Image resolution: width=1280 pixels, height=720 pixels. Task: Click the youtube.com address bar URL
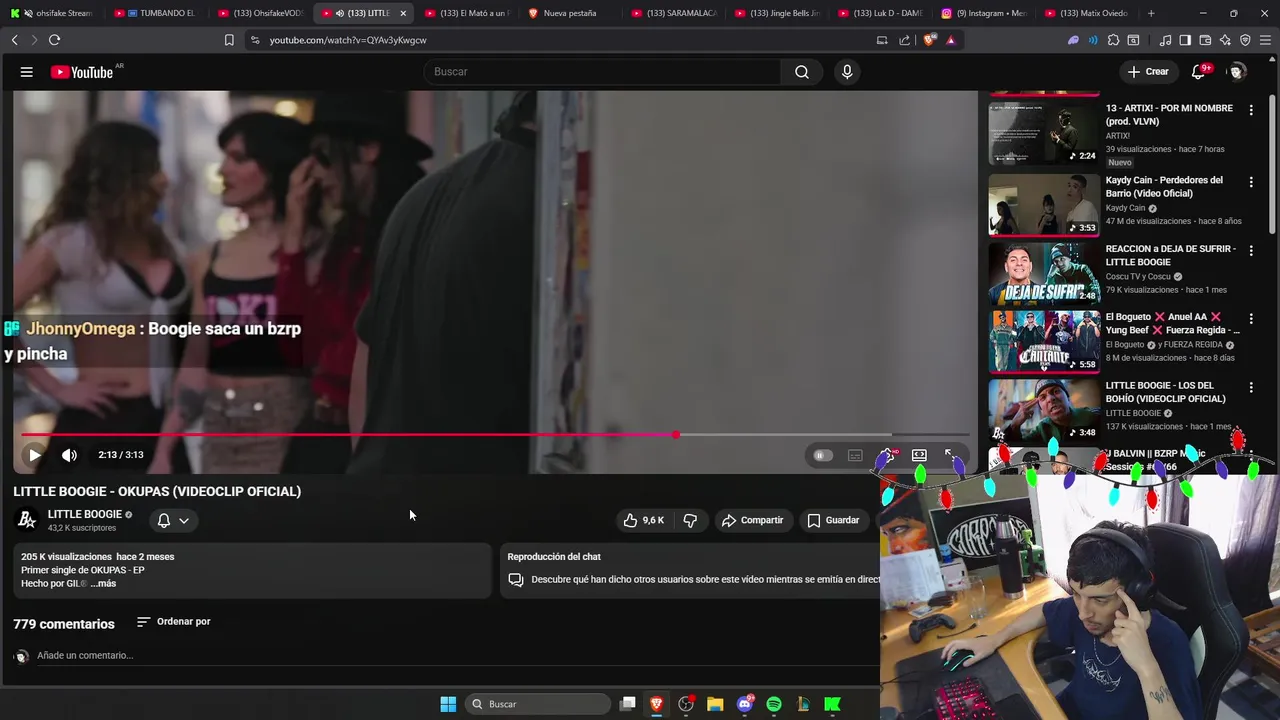coord(348,40)
